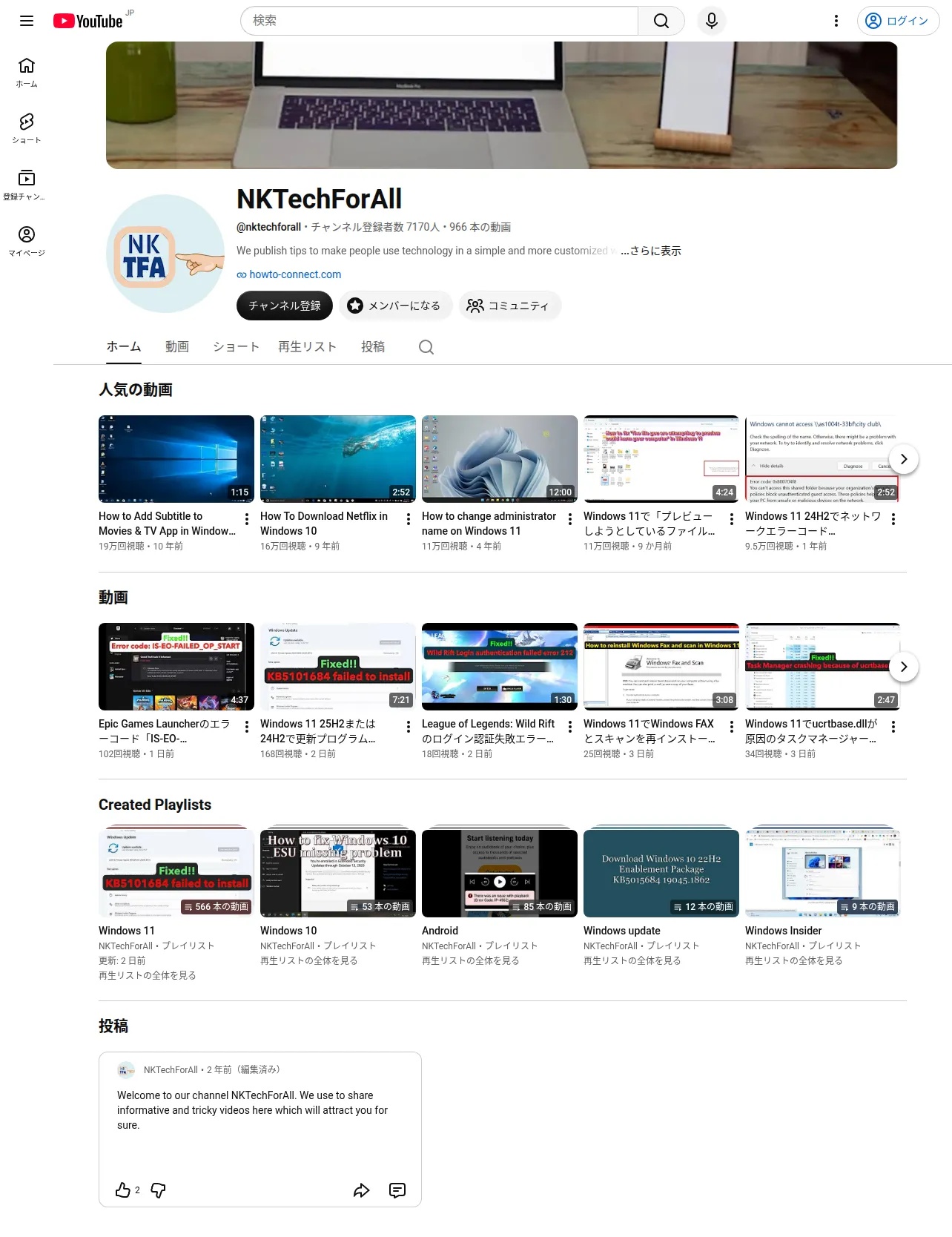Open the subscriptions sidebar icon
952x1237 pixels.
click(x=27, y=185)
